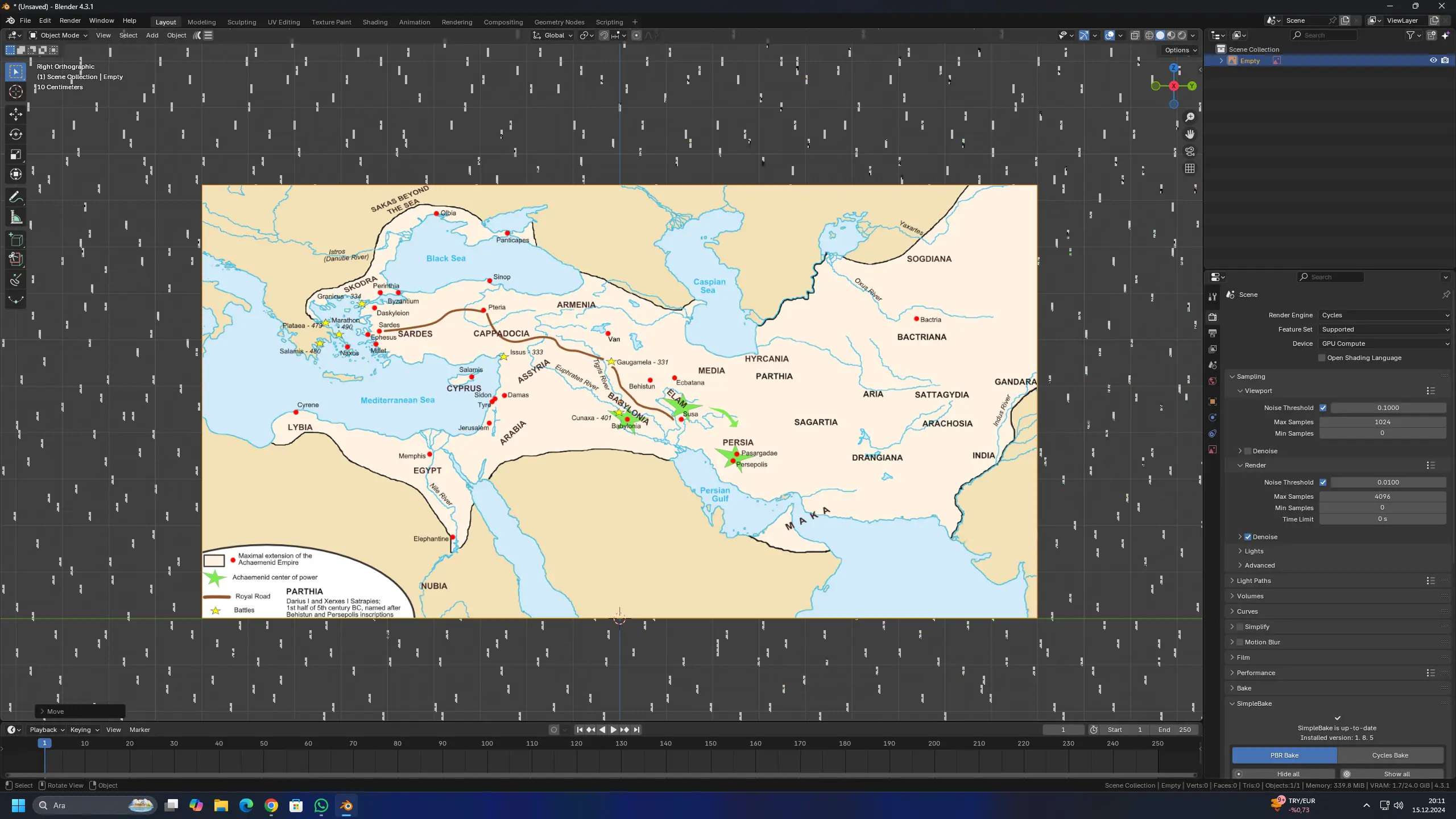This screenshot has width=1456, height=819.
Task: Select the Add Cube tool
Action: (16, 240)
